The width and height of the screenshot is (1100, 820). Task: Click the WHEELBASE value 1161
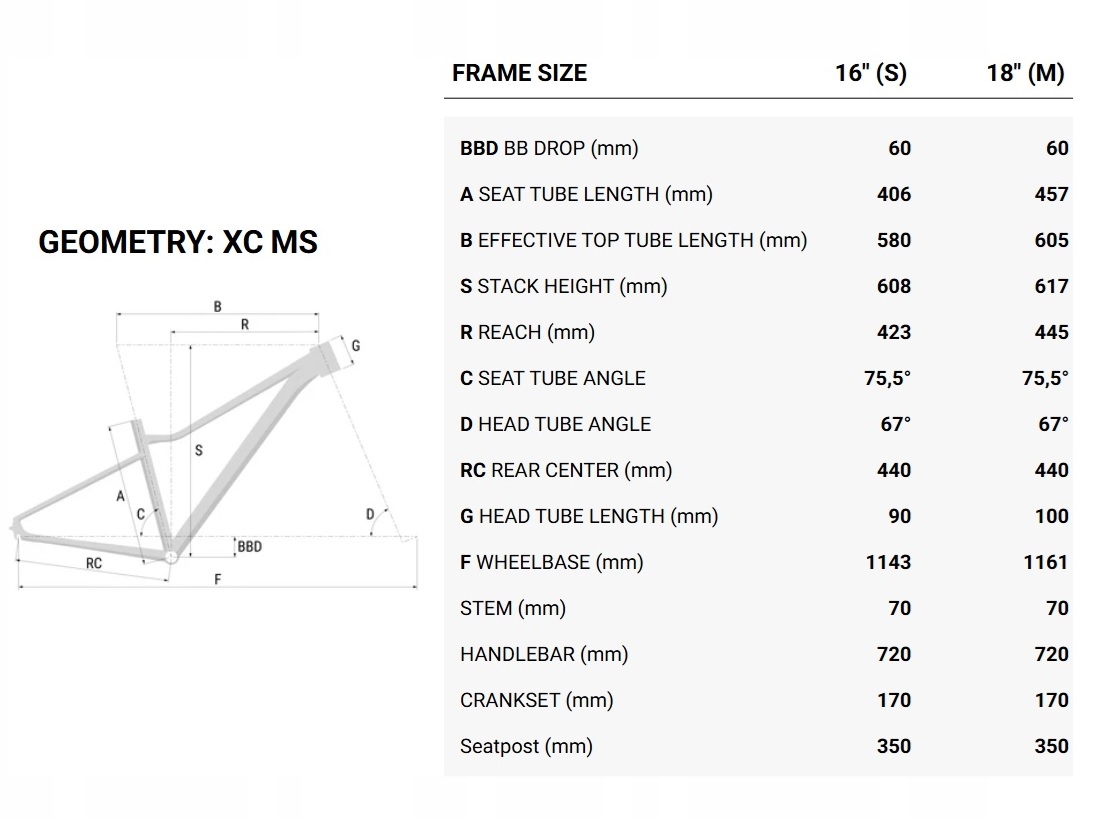(x=1045, y=562)
